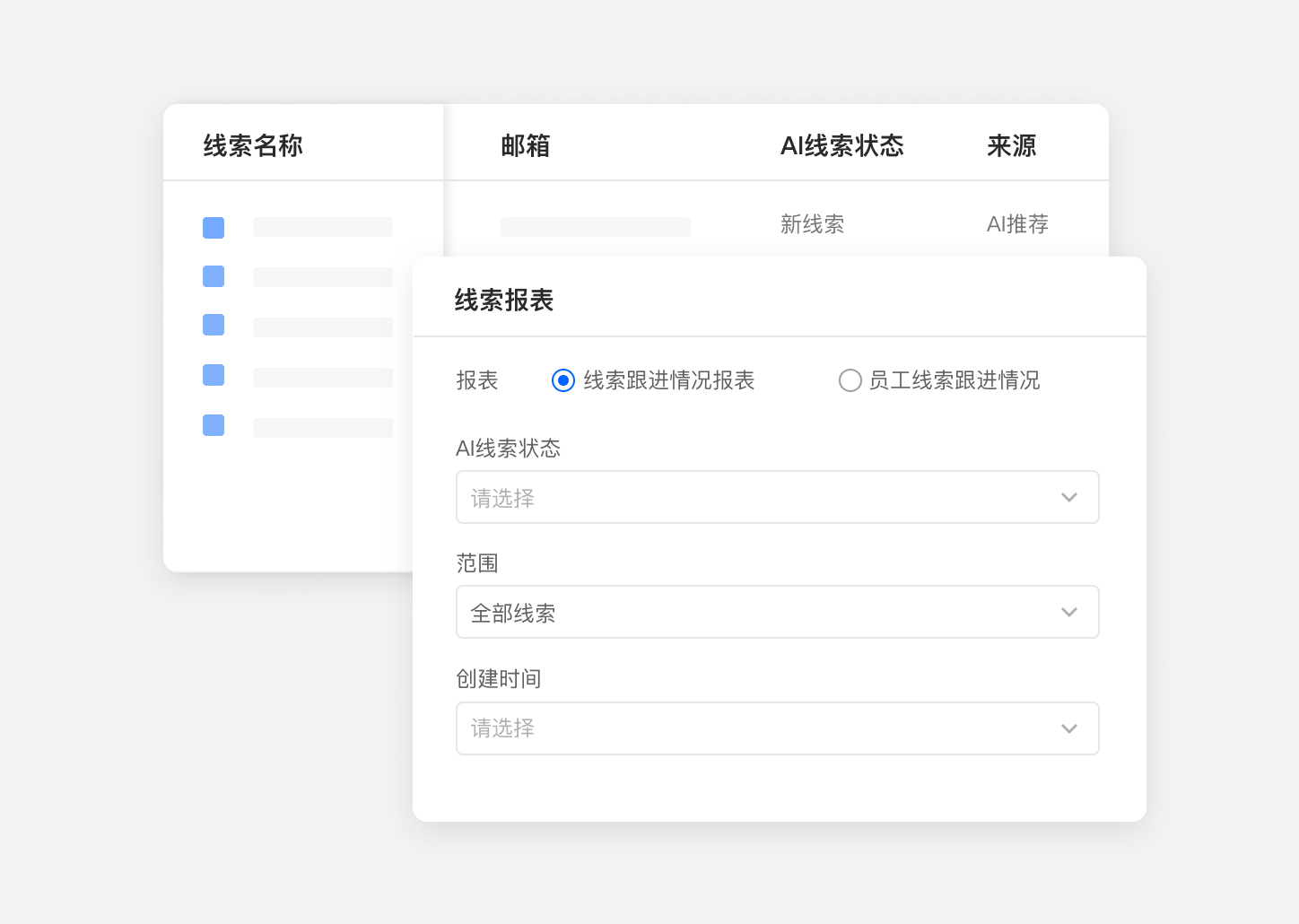1299x924 pixels.
Task: Click the second blue square row icon
Action: pos(214,276)
